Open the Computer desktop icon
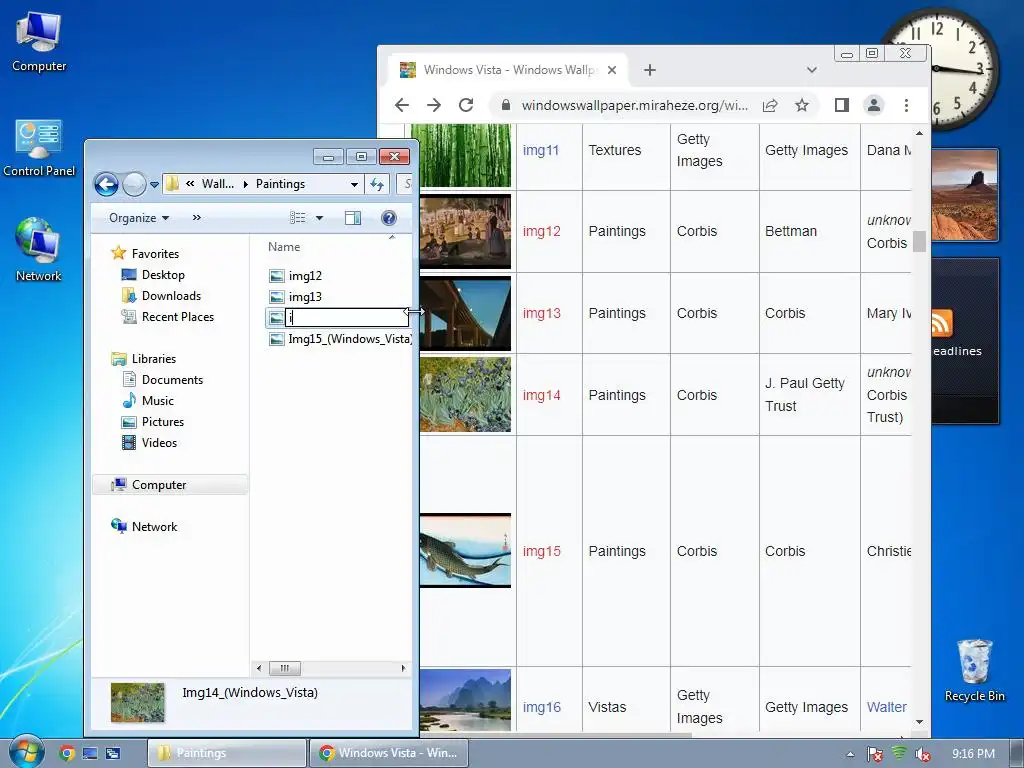 click(x=39, y=42)
